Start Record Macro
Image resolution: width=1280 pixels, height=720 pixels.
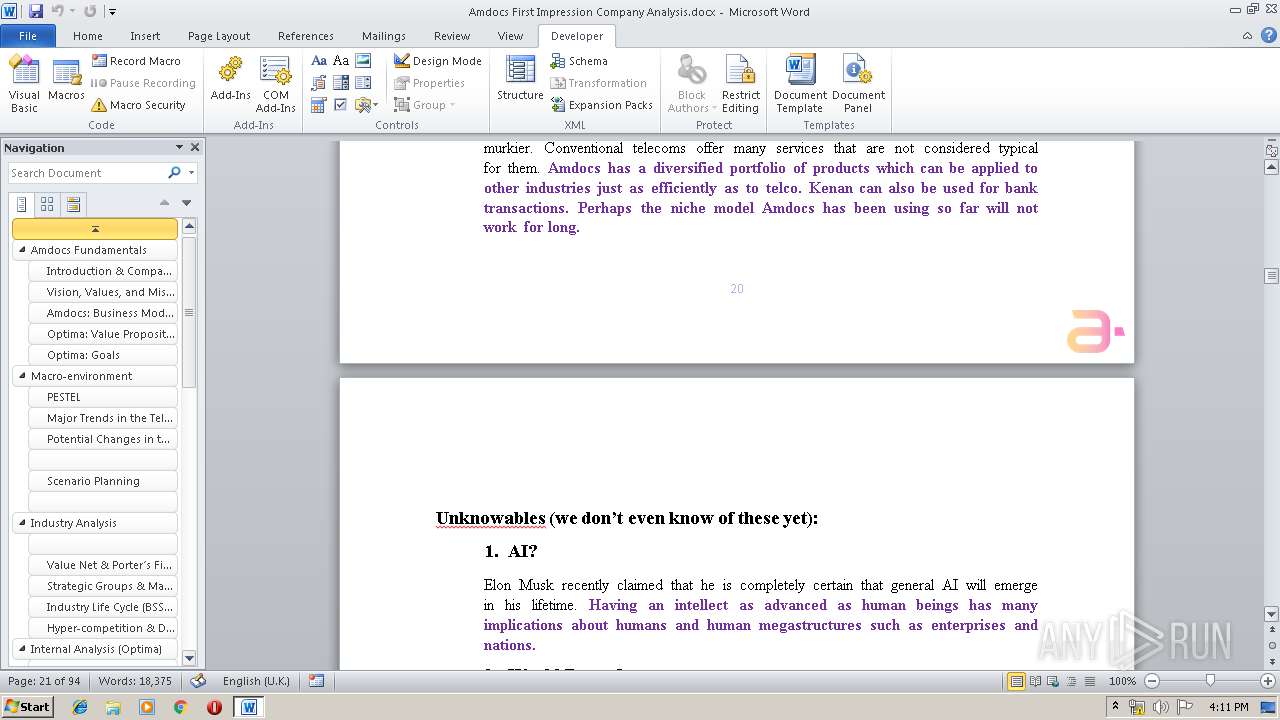136,61
